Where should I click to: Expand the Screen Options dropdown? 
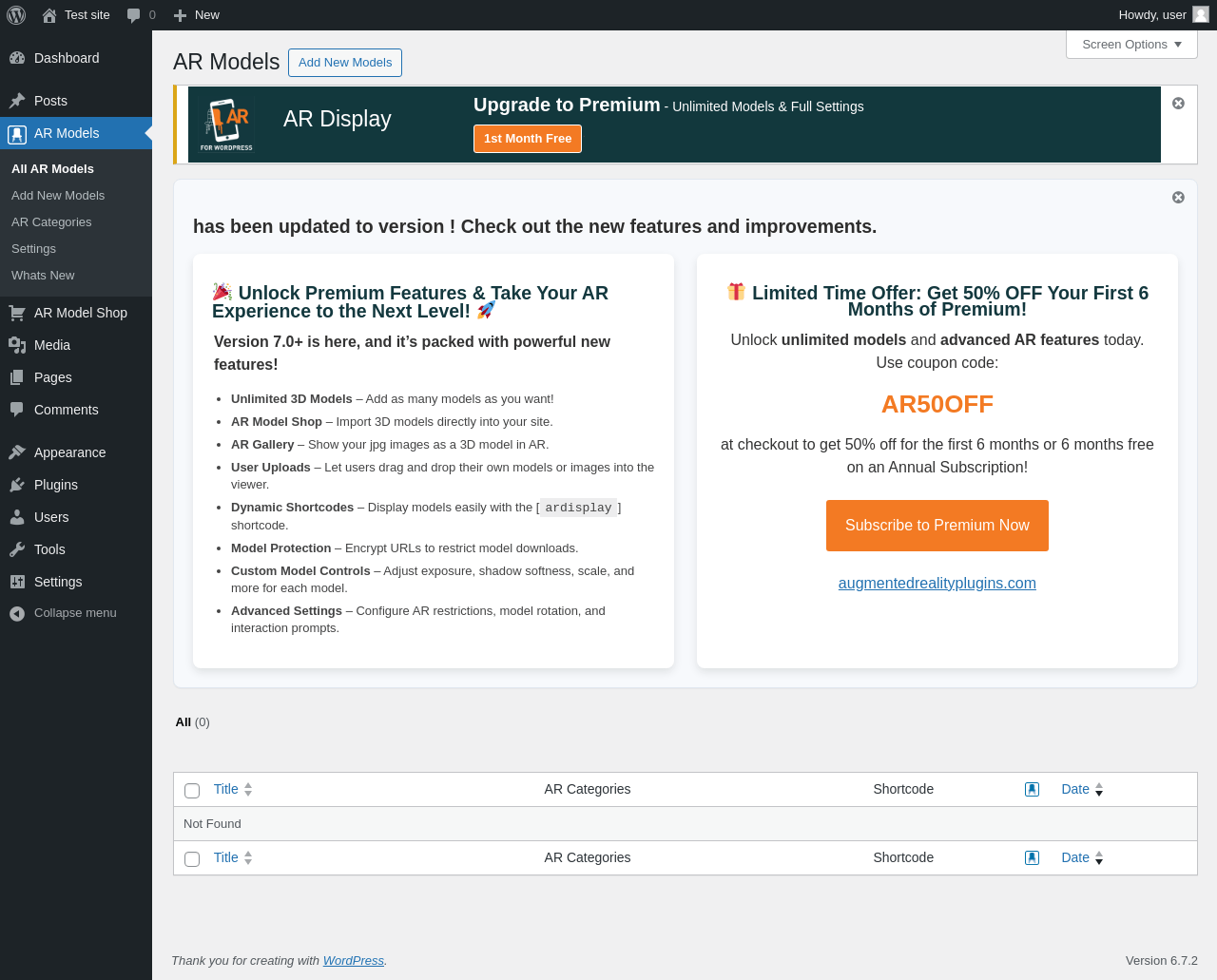click(x=1131, y=45)
